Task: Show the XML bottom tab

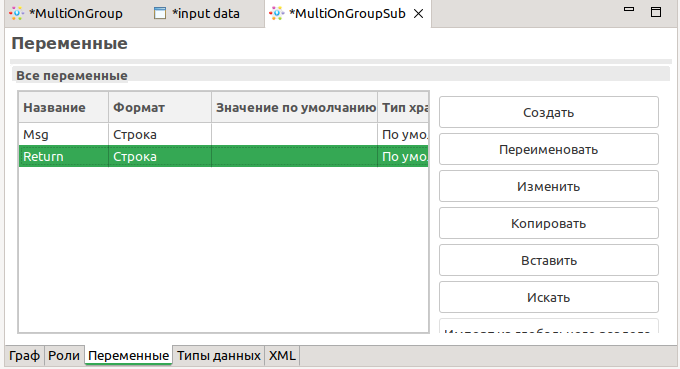Action: (x=282, y=356)
